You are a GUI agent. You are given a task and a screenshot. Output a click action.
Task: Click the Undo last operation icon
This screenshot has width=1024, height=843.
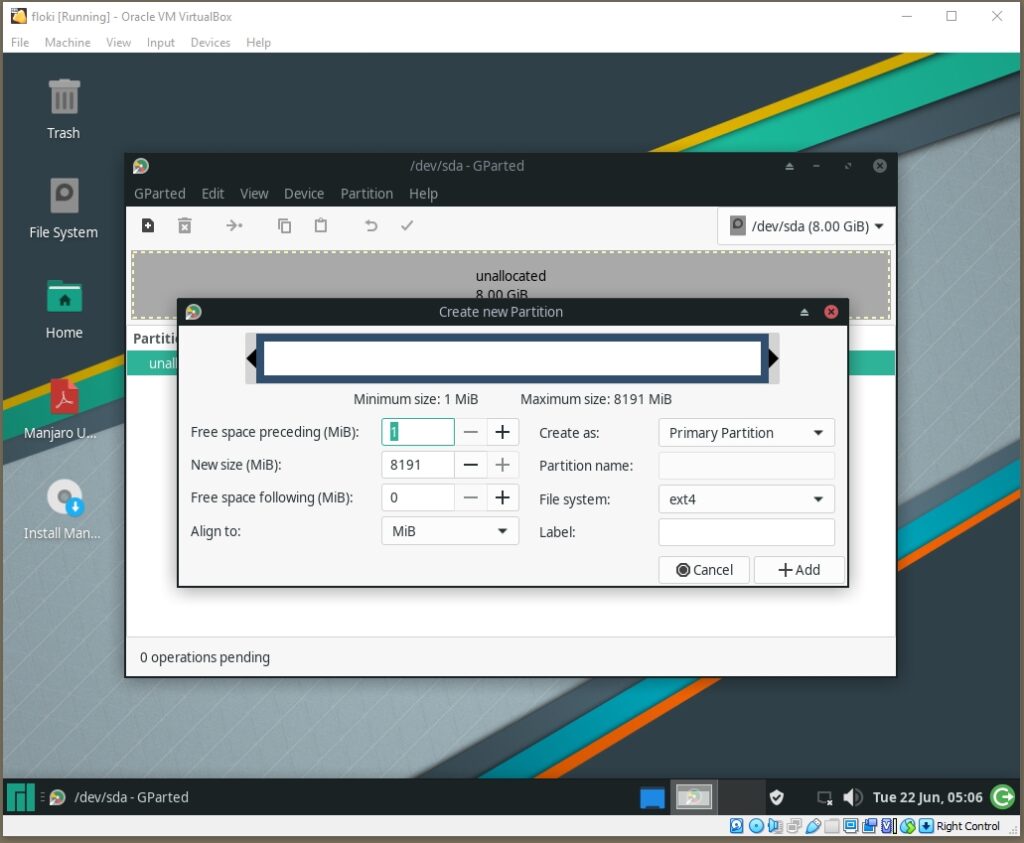pos(371,225)
